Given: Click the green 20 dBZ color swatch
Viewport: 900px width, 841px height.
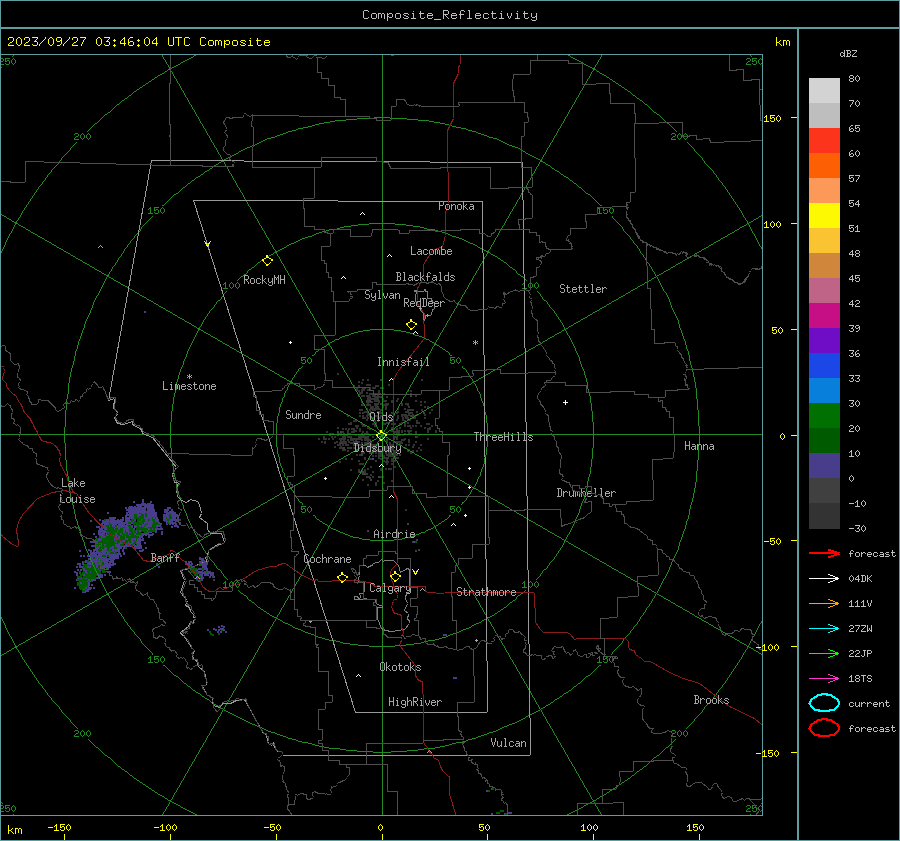Looking at the screenshot, I should 824,416.
